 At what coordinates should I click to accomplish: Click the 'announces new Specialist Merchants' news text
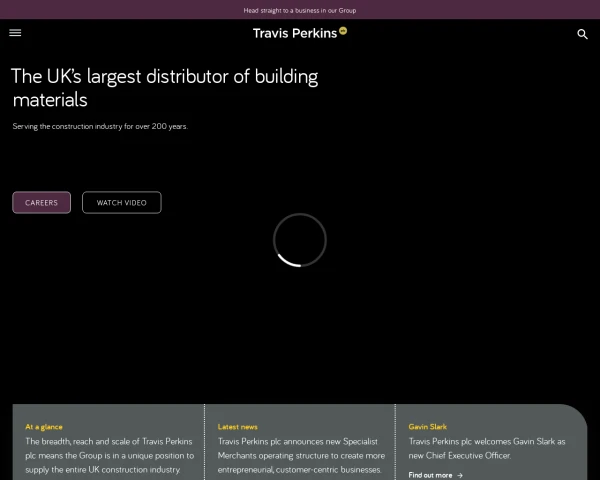301,456
